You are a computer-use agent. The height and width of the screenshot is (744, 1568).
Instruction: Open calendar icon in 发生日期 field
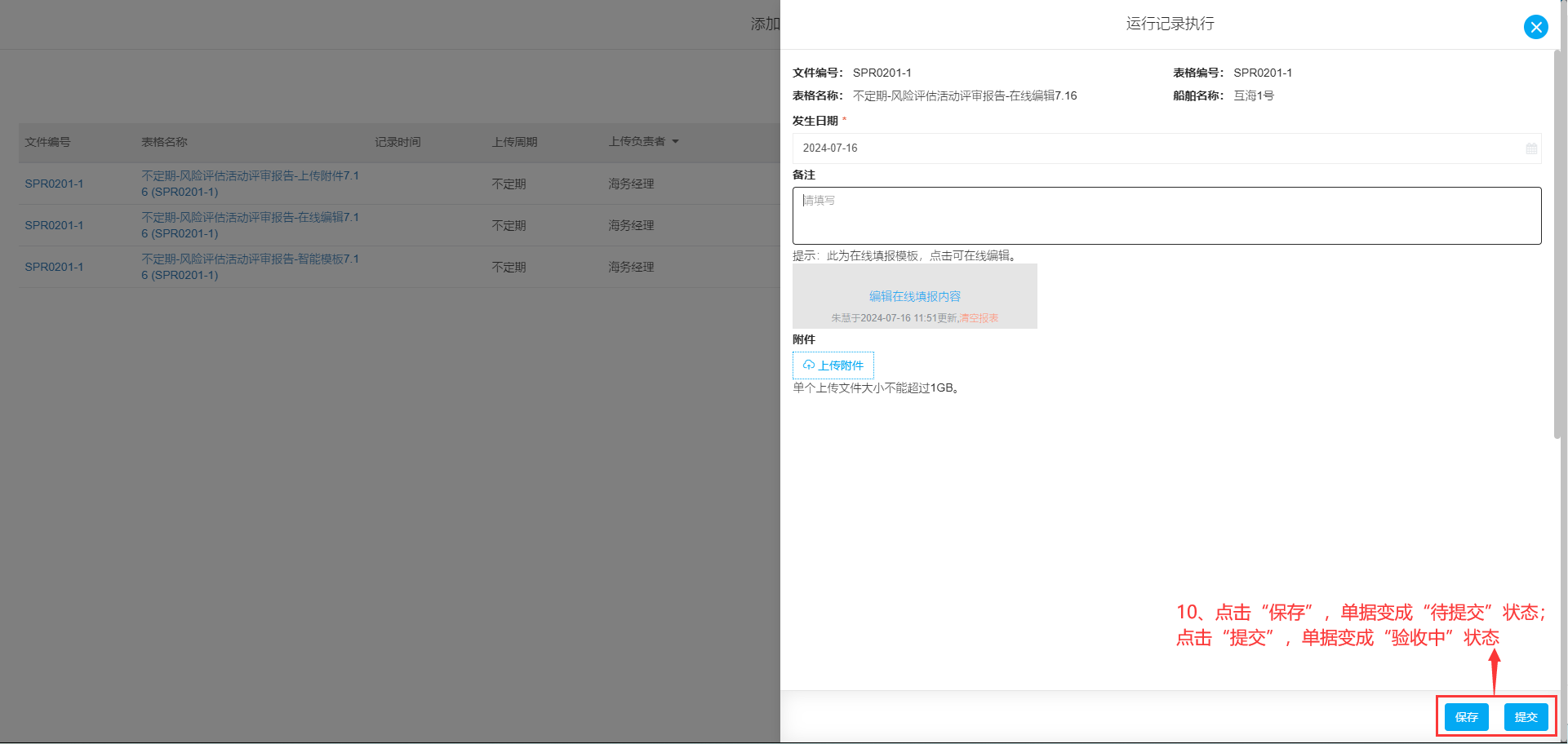coord(1531,148)
